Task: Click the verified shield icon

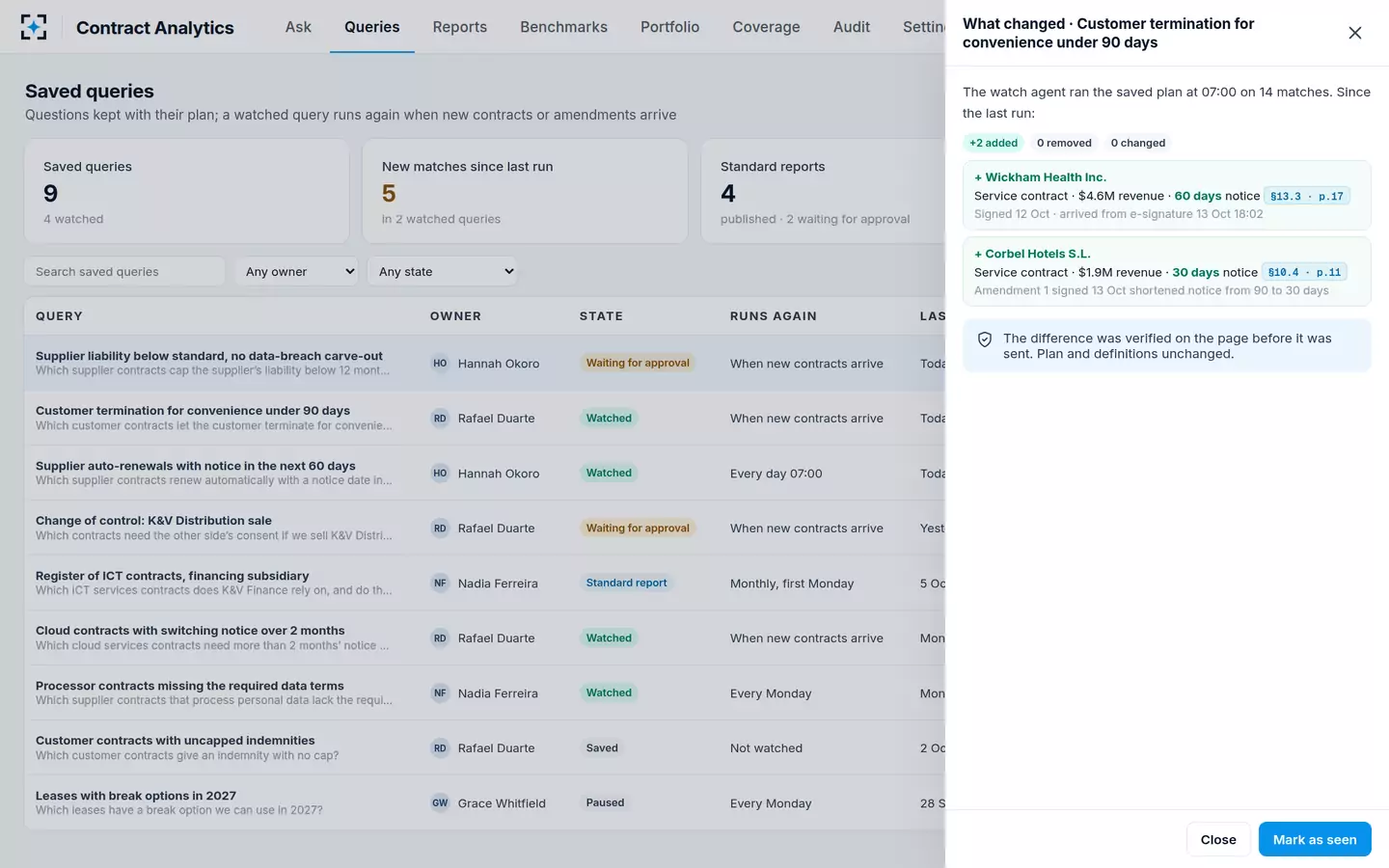Action: coord(985,339)
